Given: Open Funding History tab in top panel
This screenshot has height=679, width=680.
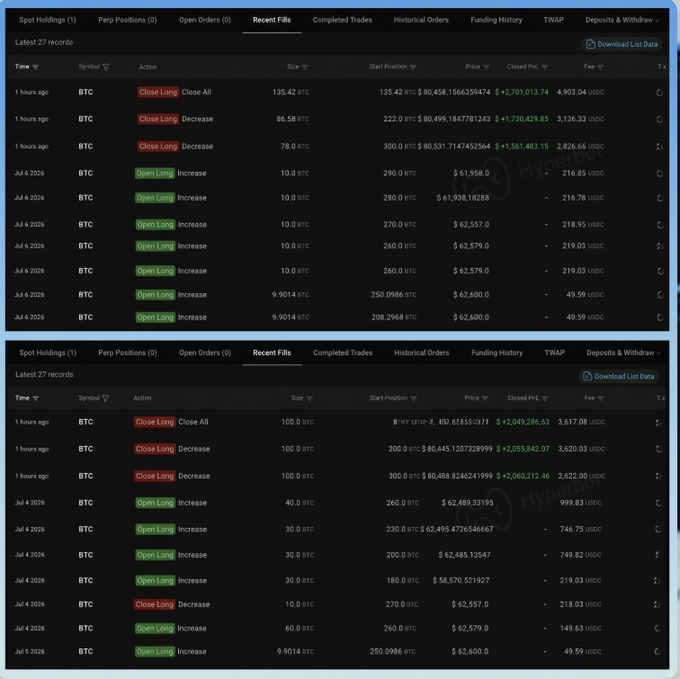Looking at the screenshot, I should coord(496,20).
